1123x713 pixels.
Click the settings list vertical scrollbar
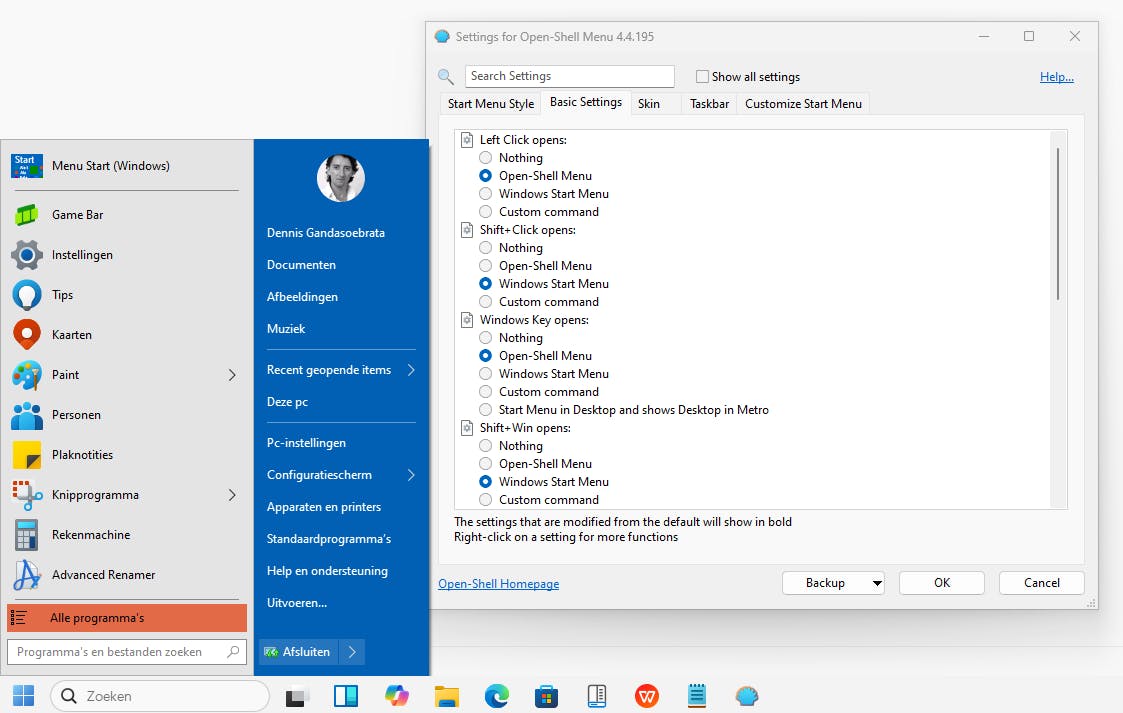[1058, 224]
